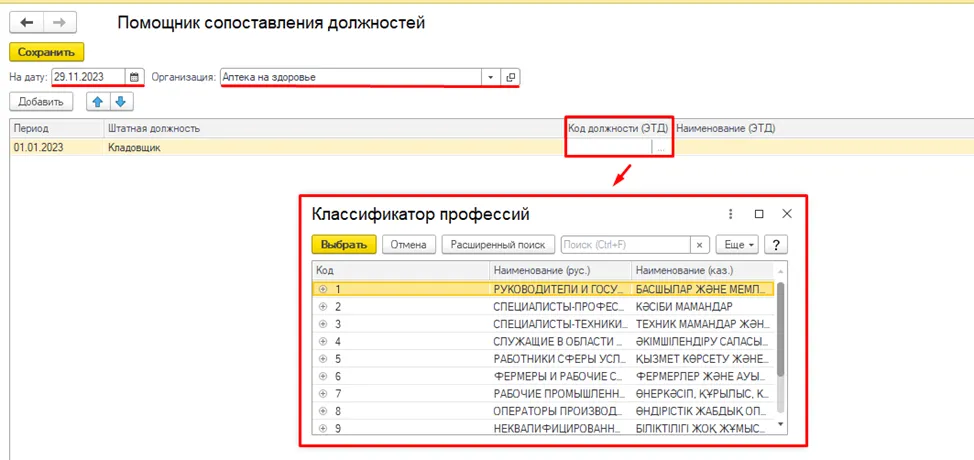Select the row РАБОТНИКИ СФЕРЫ УСЛ…
The width and height of the screenshot is (974, 460).
click(x=543, y=359)
